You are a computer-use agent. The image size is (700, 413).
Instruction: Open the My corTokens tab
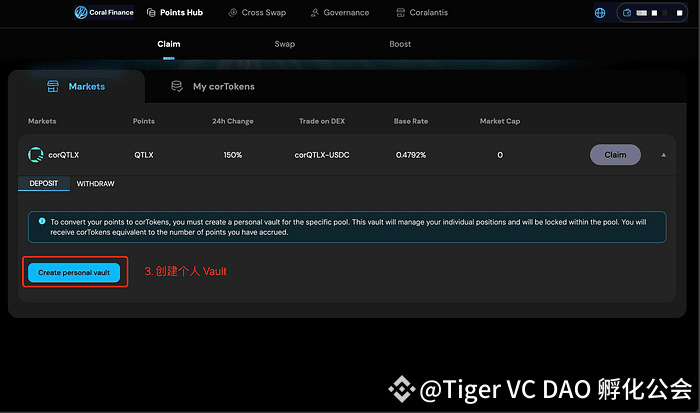[213, 86]
